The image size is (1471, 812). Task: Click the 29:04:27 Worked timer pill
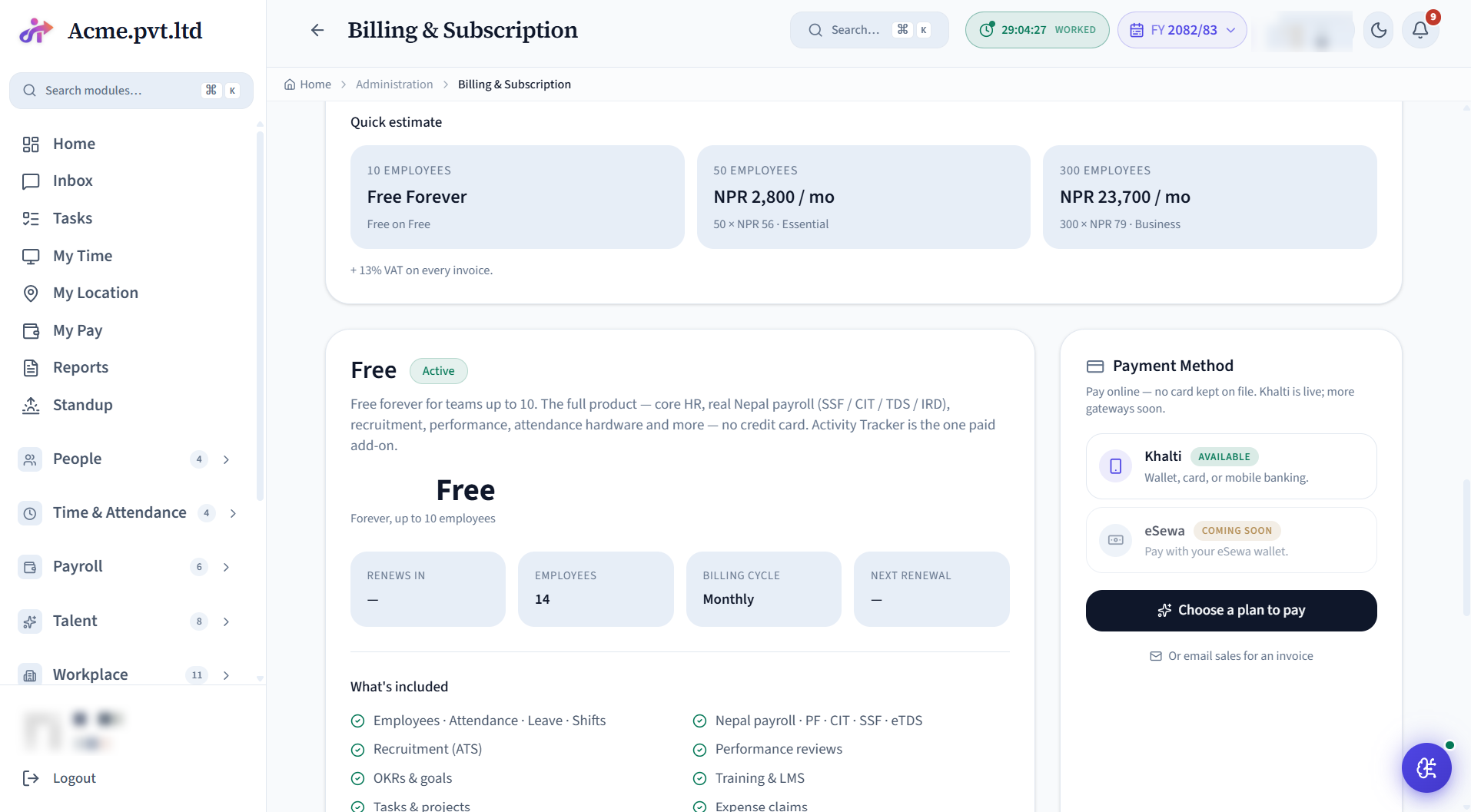point(1037,30)
